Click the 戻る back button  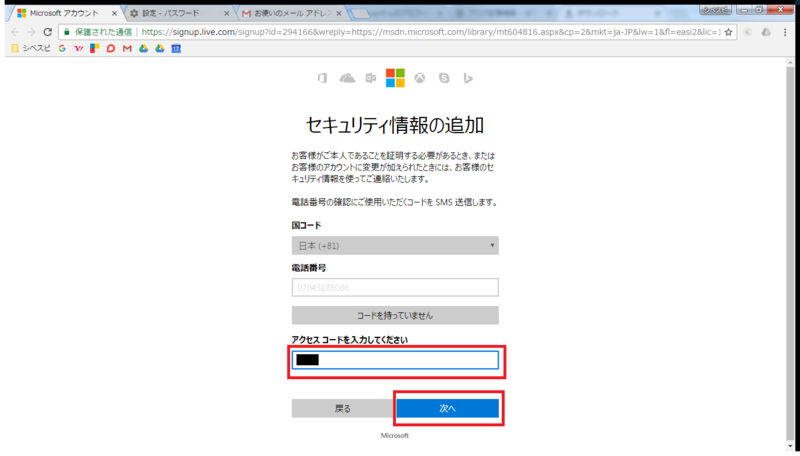pos(343,408)
